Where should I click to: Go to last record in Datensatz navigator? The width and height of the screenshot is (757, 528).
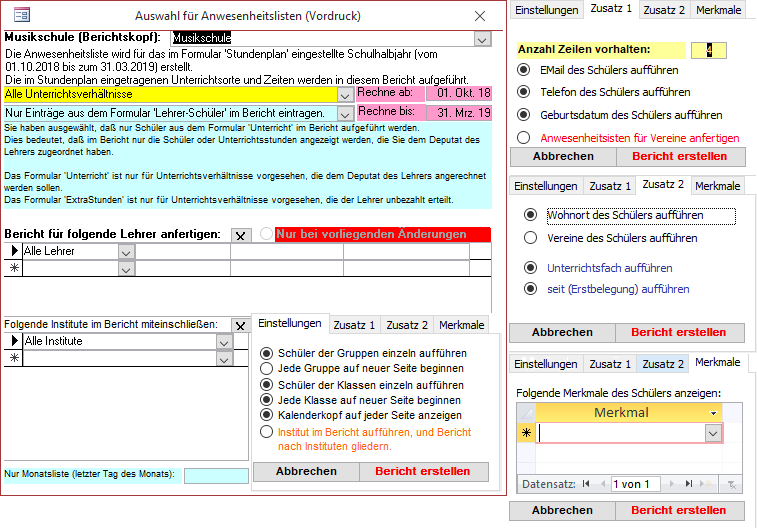tap(689, 484)
